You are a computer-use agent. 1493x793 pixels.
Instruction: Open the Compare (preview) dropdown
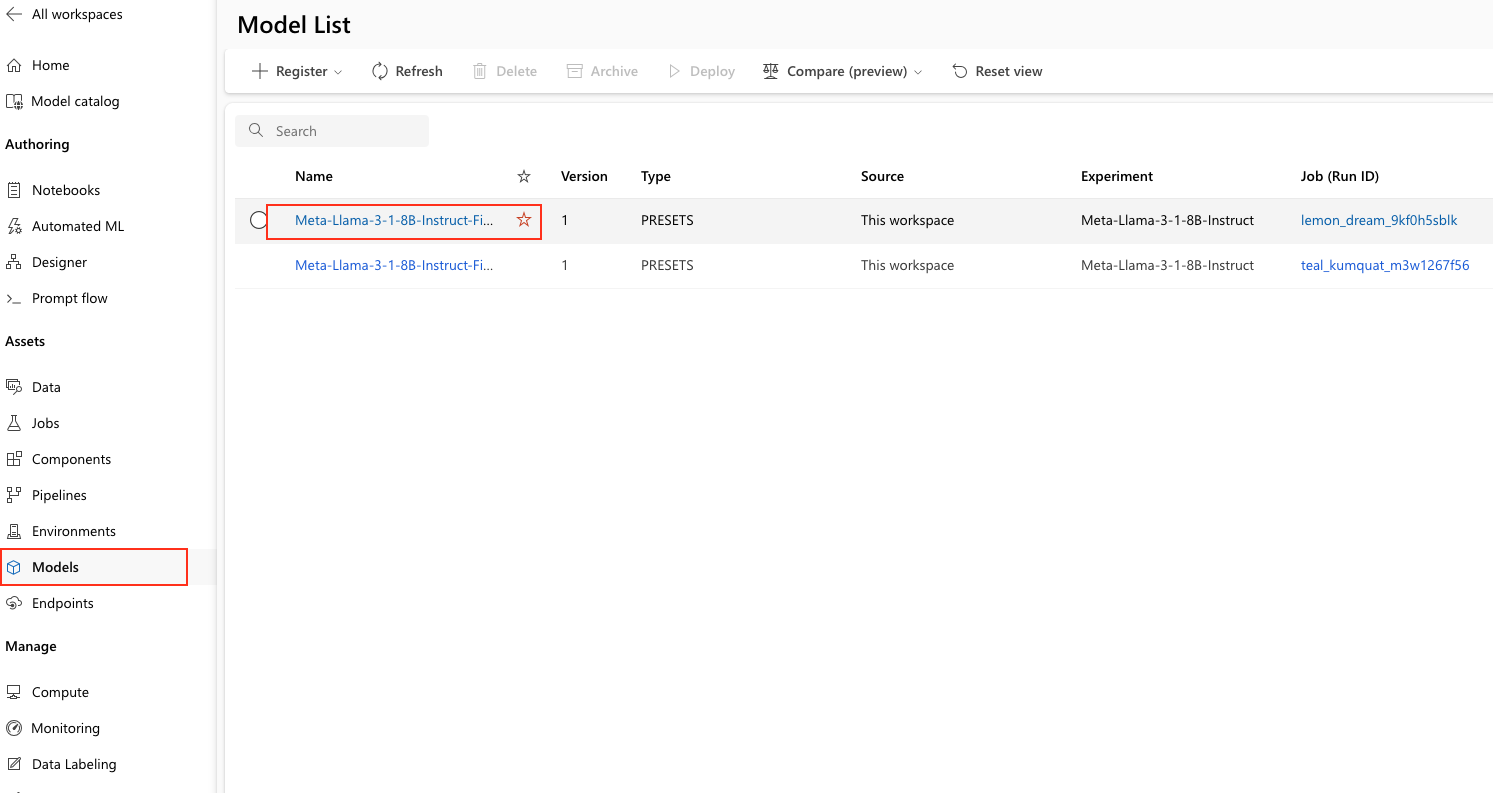pyautogui.click(x=842, y=71)
